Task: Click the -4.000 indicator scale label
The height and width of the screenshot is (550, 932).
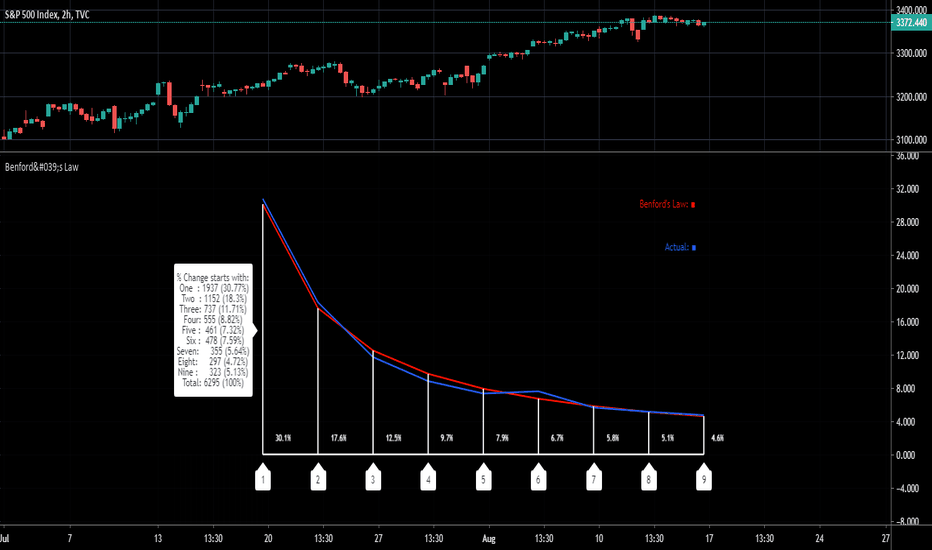Action: [x=907, y=489]
